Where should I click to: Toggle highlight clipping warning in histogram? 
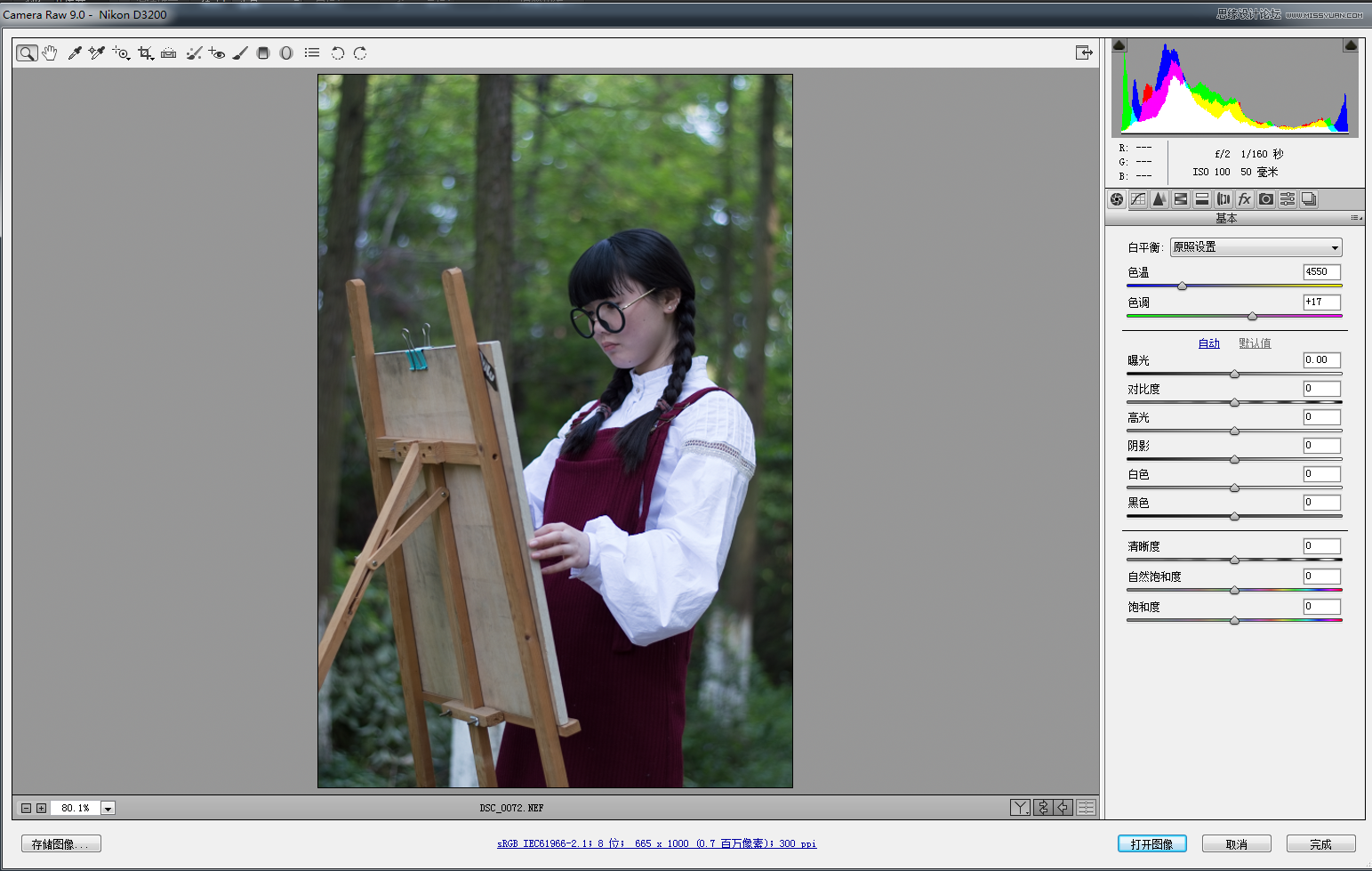(1351, 45)
